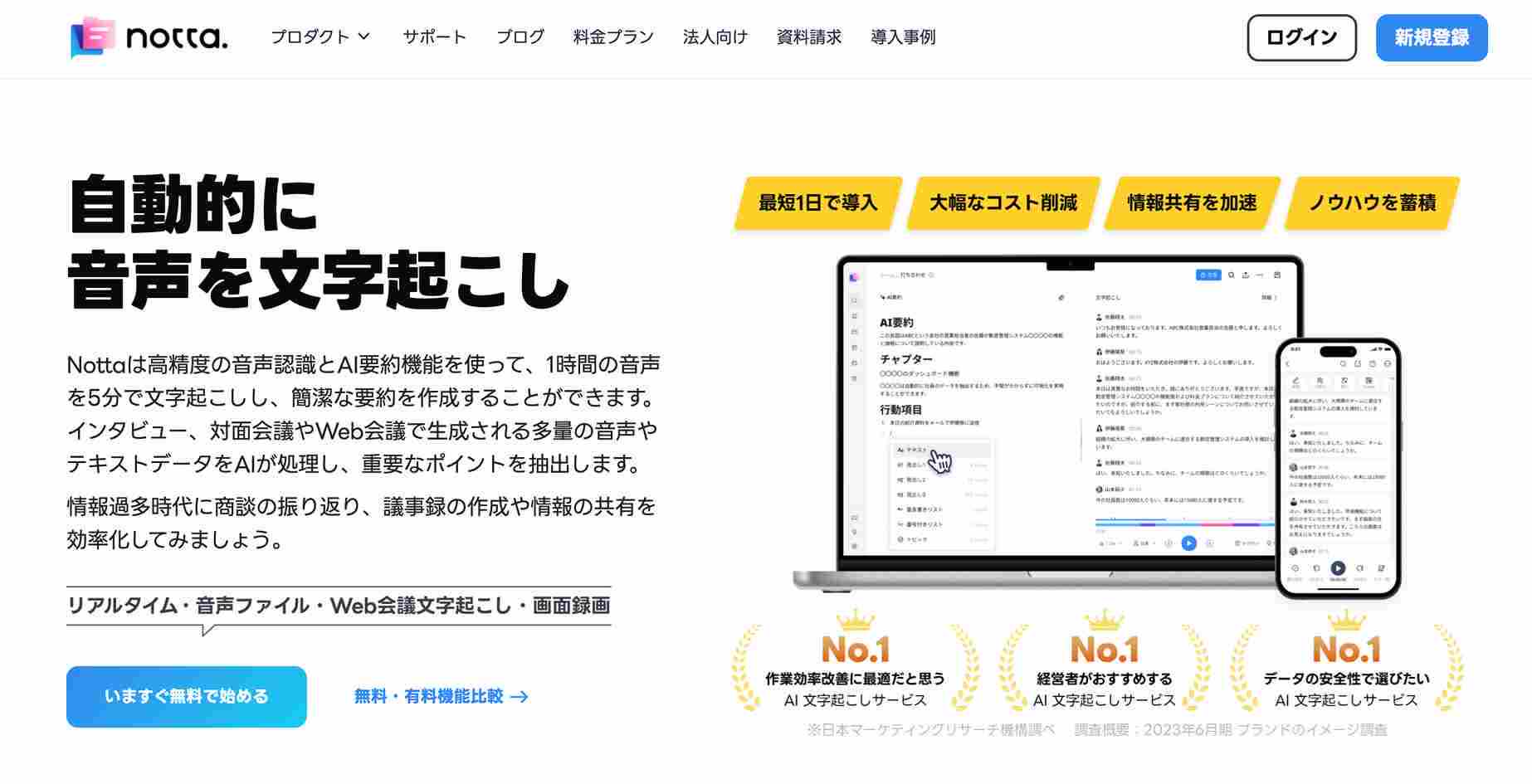This screenshot has height=784, width=1532.
Task: Click the play button in phone mockup
Action: [x=1338, y=568]
